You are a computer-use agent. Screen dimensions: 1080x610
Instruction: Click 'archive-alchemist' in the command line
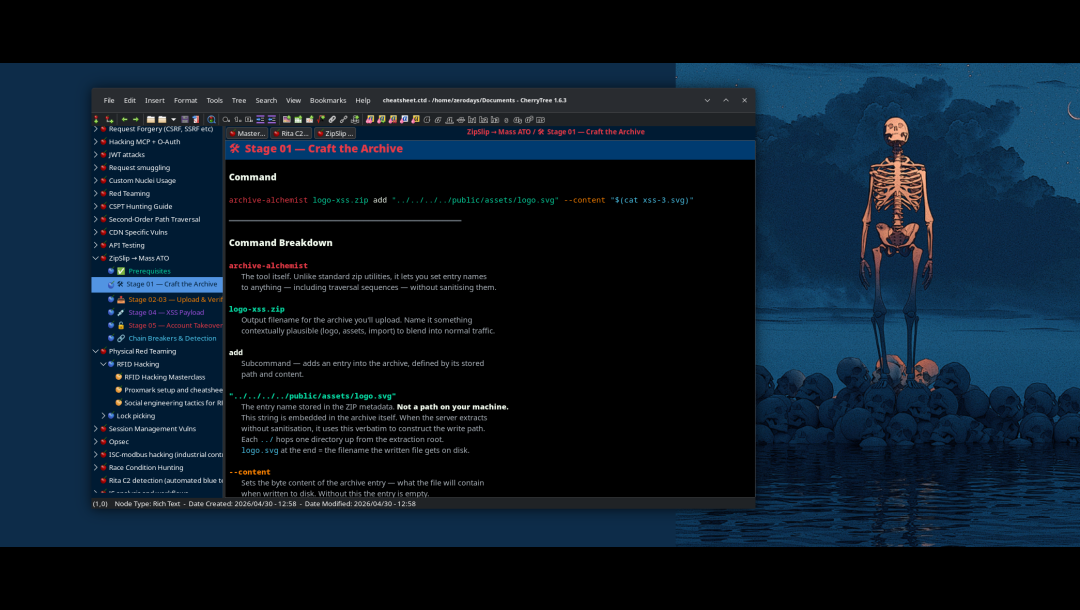tap(268, 200)
